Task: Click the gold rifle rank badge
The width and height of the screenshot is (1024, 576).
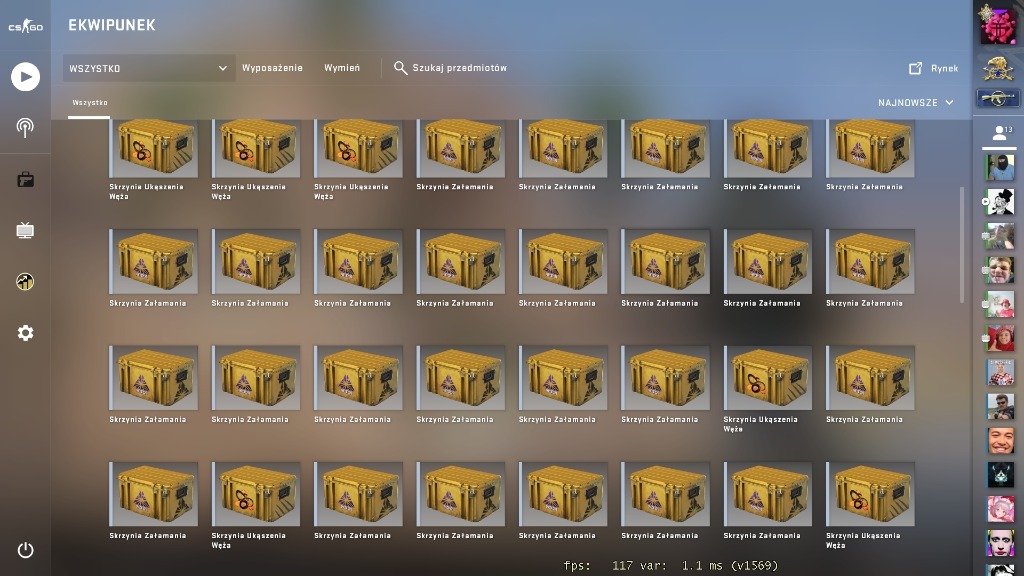Action: 999,99
